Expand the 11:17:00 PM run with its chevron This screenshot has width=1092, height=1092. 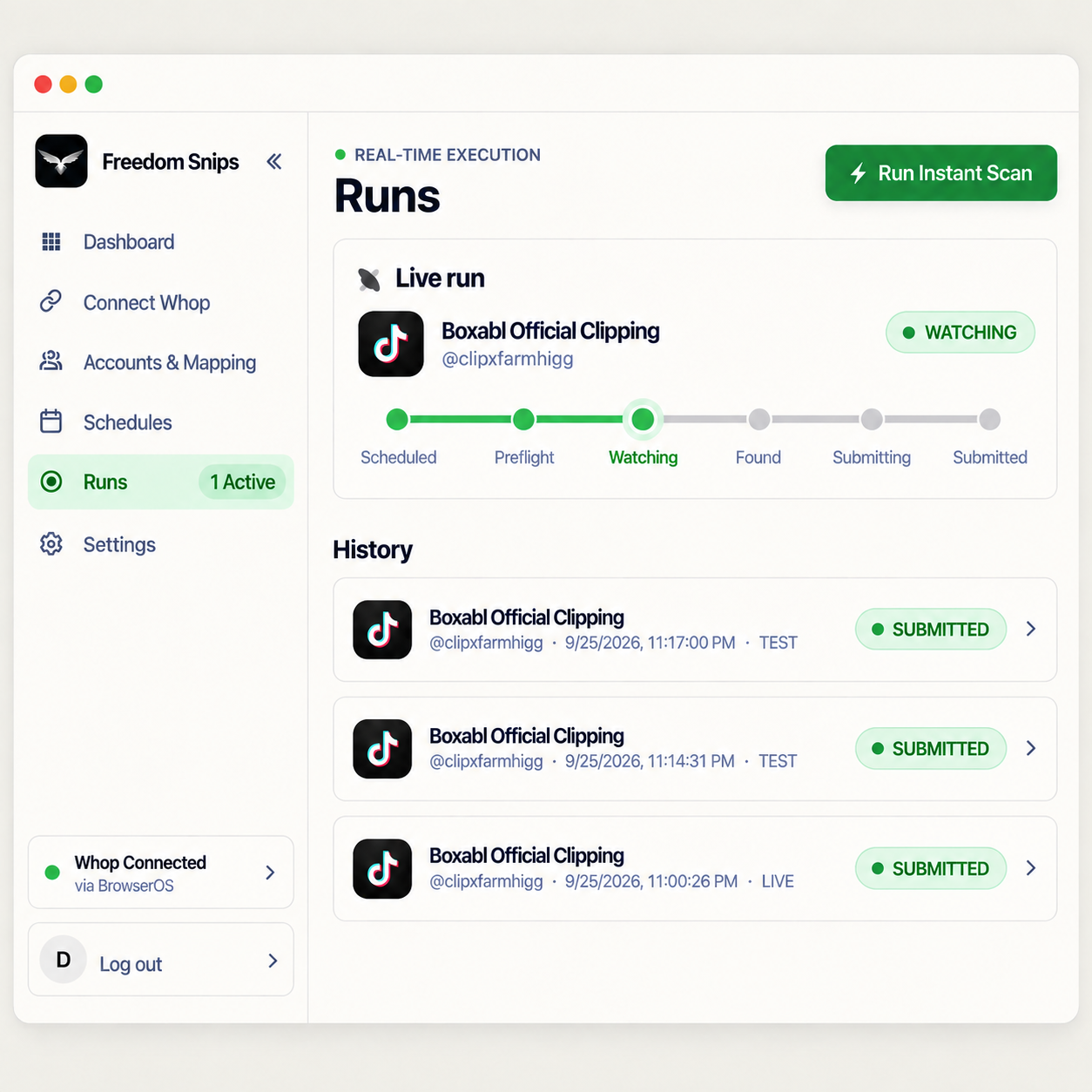pyautogui.click(x=1031, y=629)
